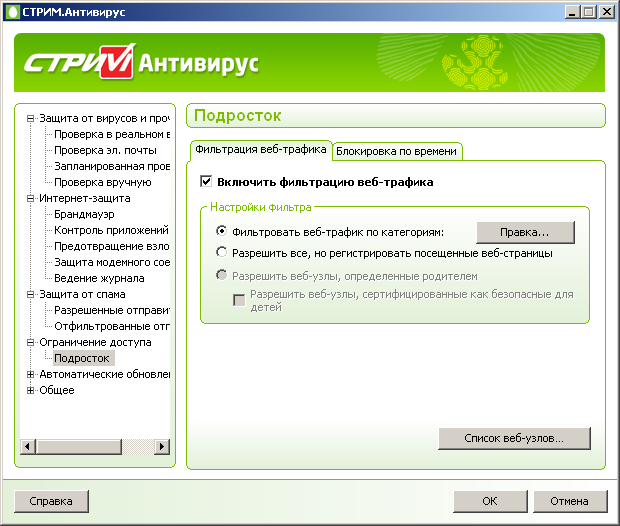
Task: Select Проверка в реальном времени item
Action: tap(112, 134)
